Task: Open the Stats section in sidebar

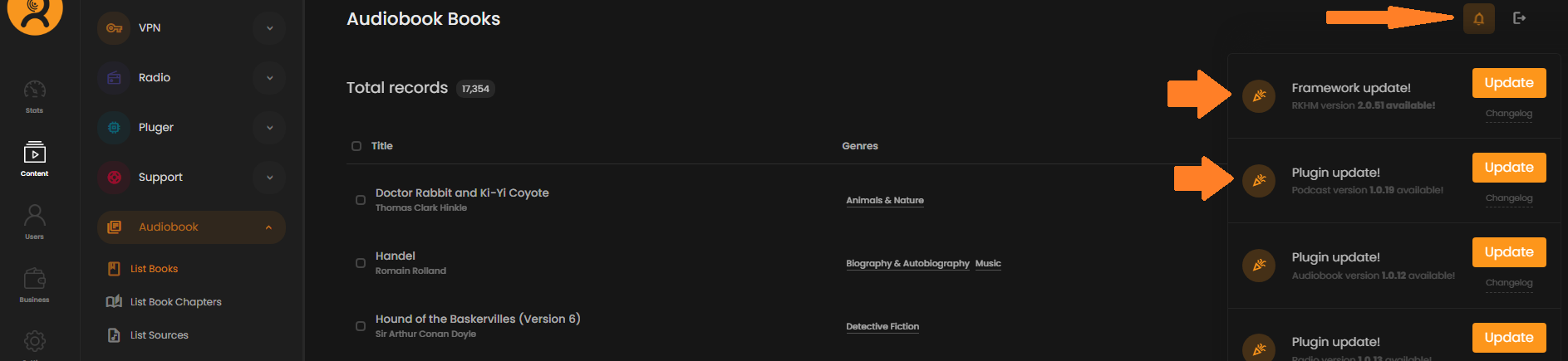Action: point(34,96)
